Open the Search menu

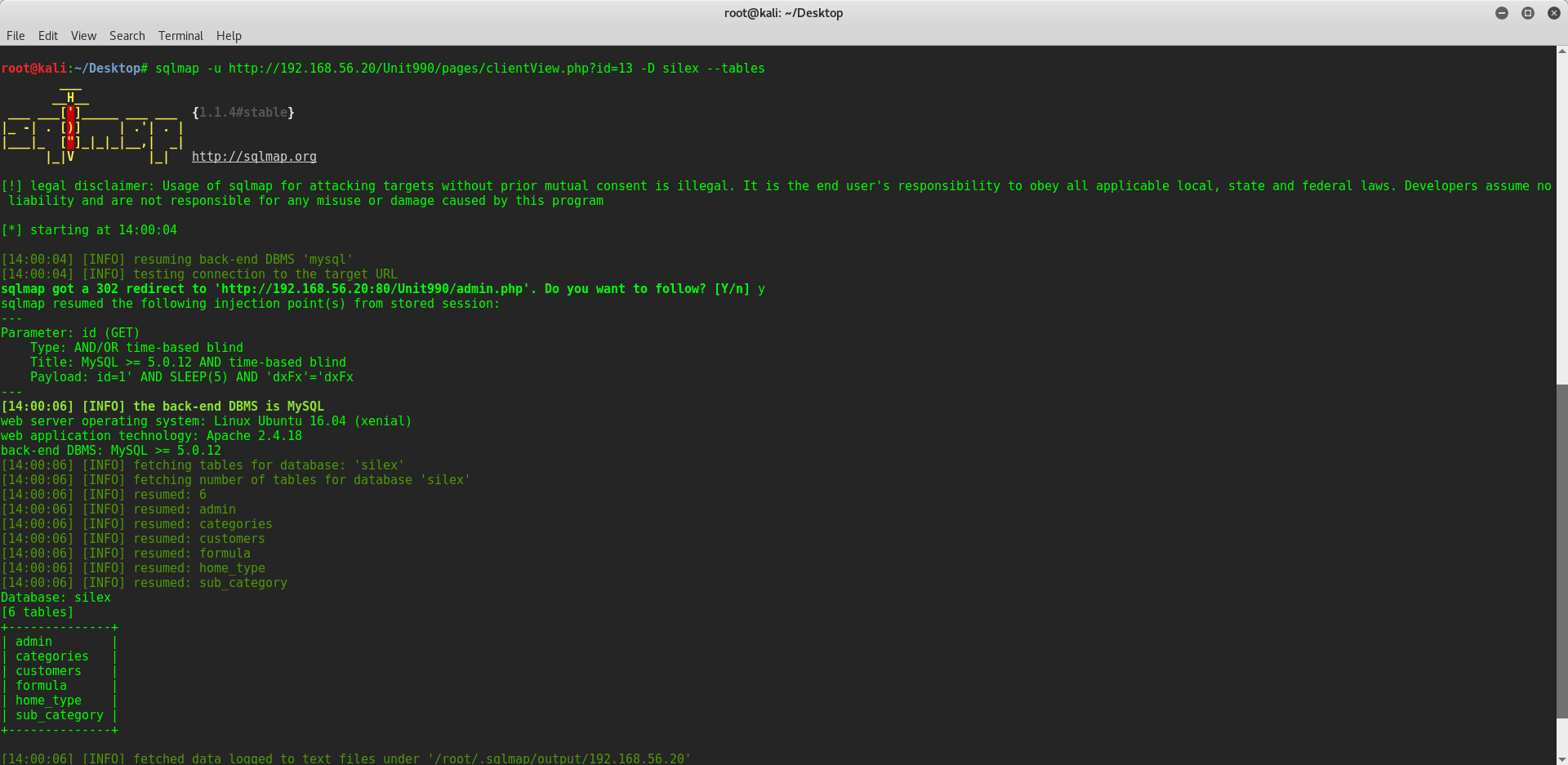(x=127, y=36)
